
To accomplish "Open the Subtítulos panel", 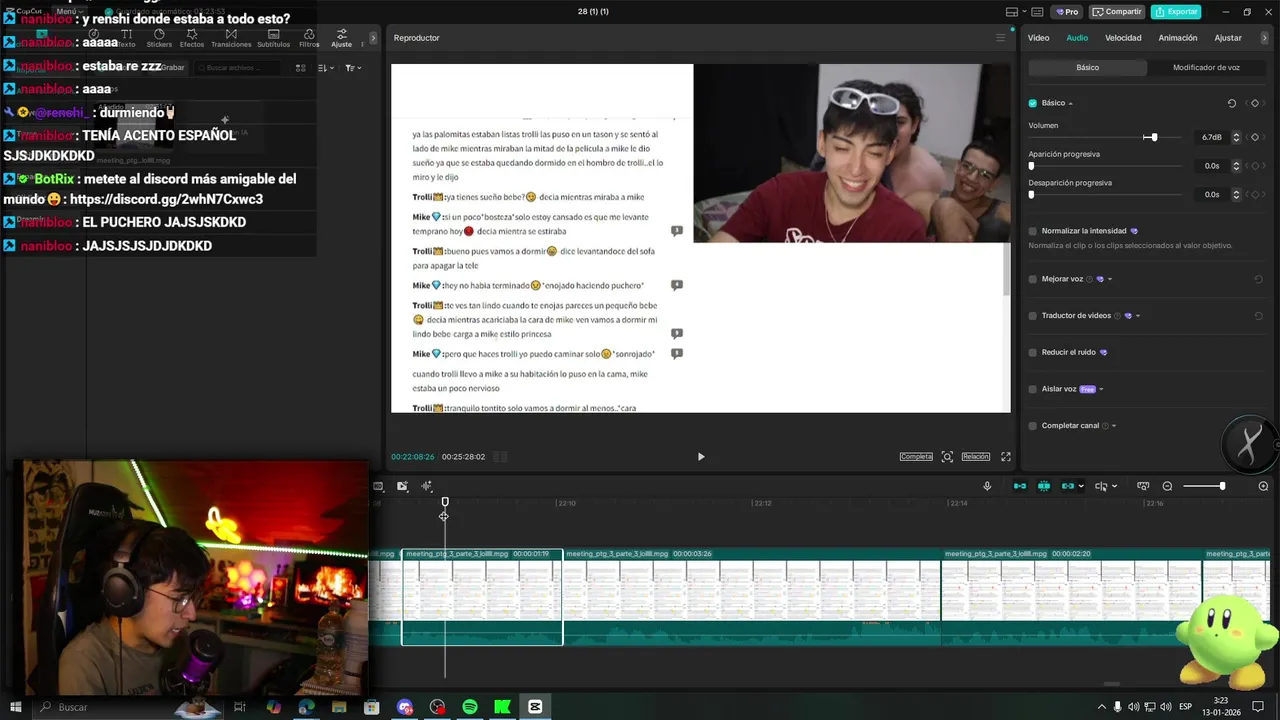I will pos(273,38).
